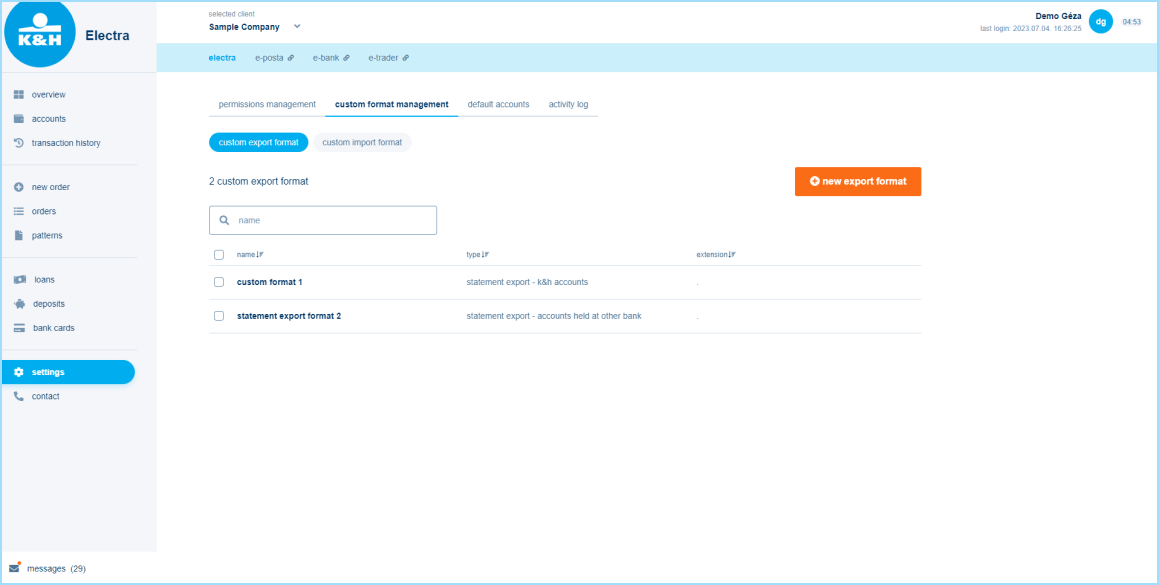Click the deposits piggy bank icon
Image resolution: width=1159 pixels, height=585 pixels.
click(x=18, y=304)
